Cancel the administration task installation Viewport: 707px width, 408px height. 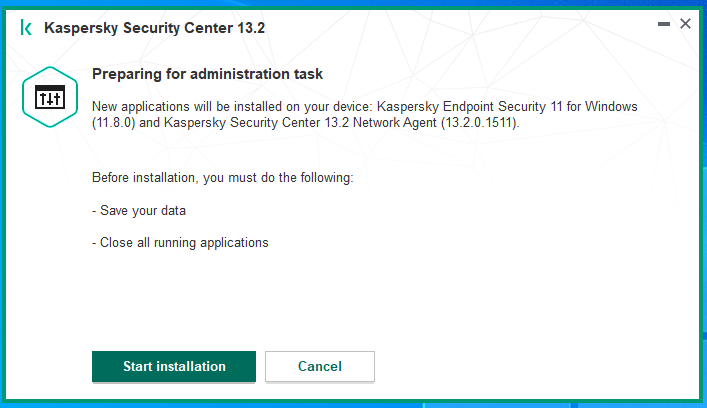pos(320,367)
